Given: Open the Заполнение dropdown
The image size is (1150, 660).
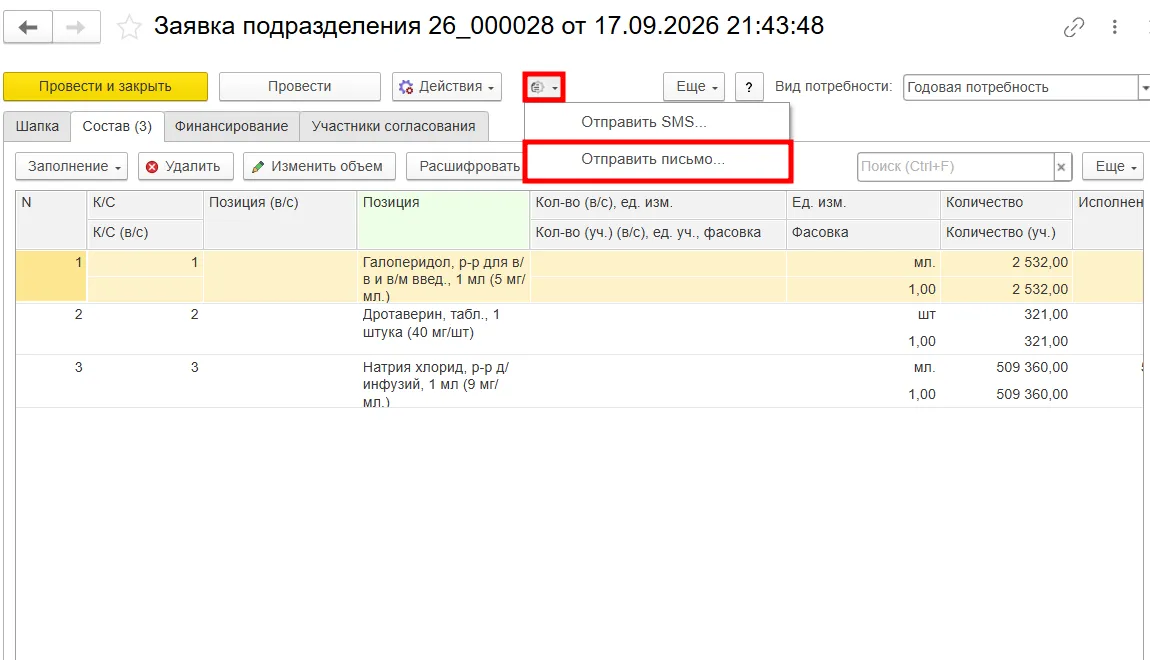Looking at the screenshot, I should pos(72,166).
